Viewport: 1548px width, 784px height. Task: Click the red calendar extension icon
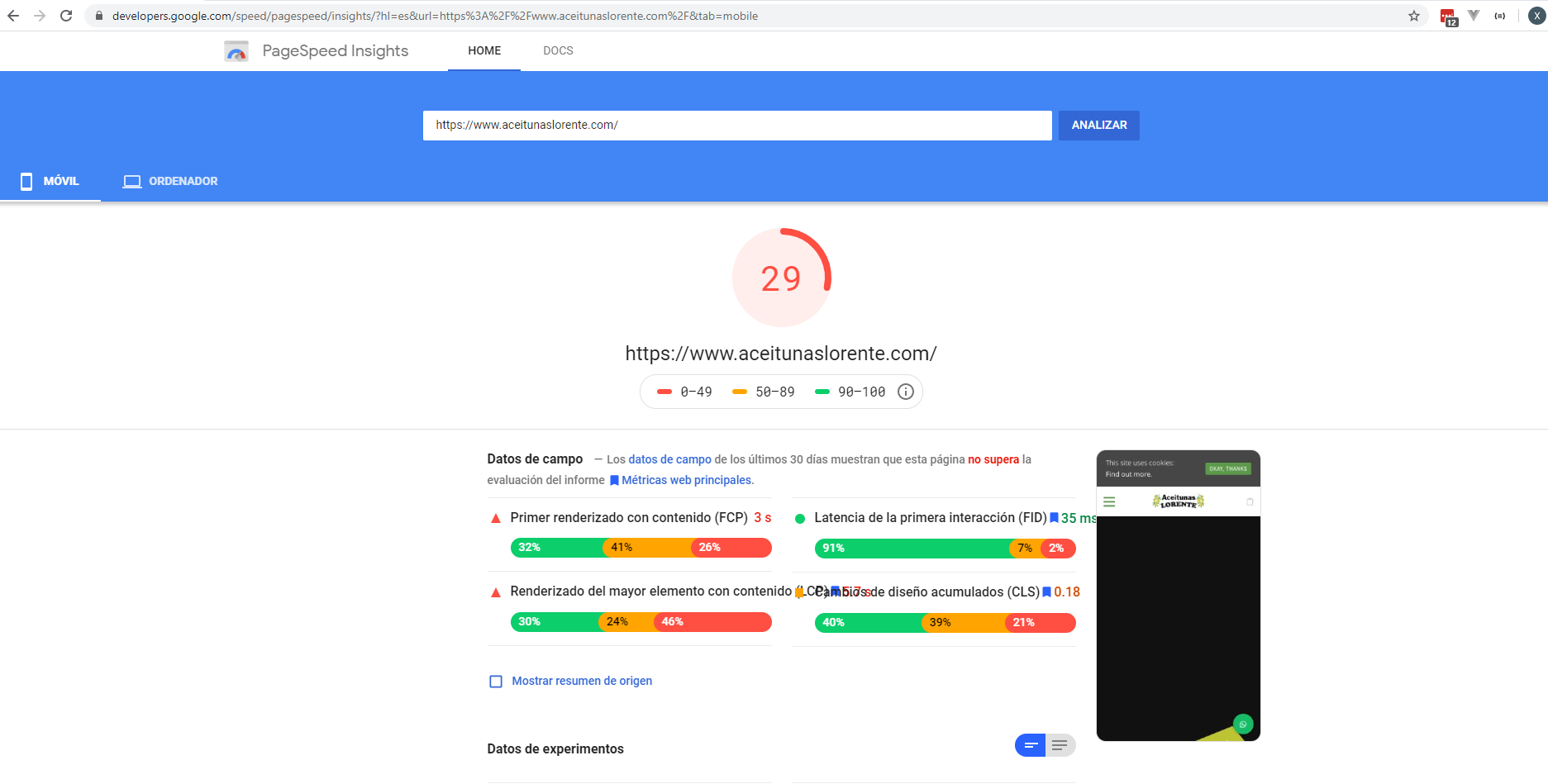(x=1447, y=17)
